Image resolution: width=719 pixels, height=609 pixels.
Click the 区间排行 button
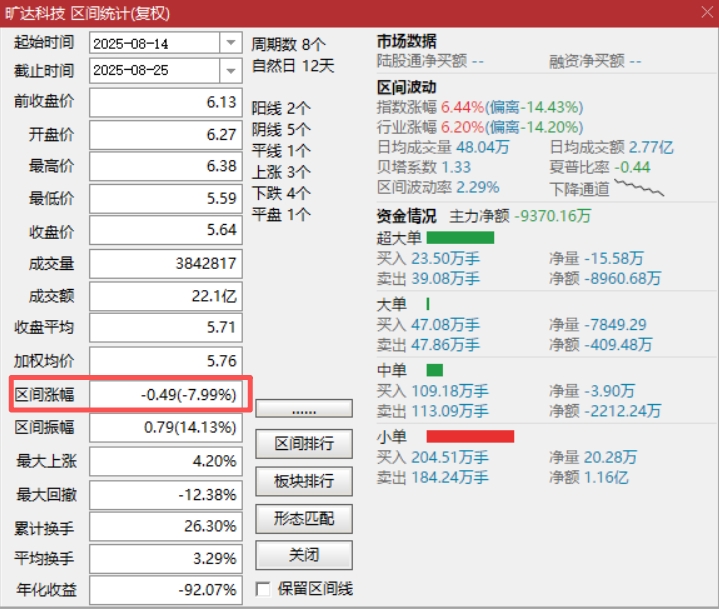coord(304,443)
